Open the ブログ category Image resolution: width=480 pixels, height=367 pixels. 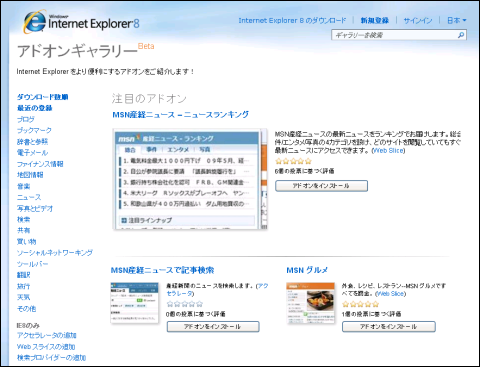[x=26, y=119]
